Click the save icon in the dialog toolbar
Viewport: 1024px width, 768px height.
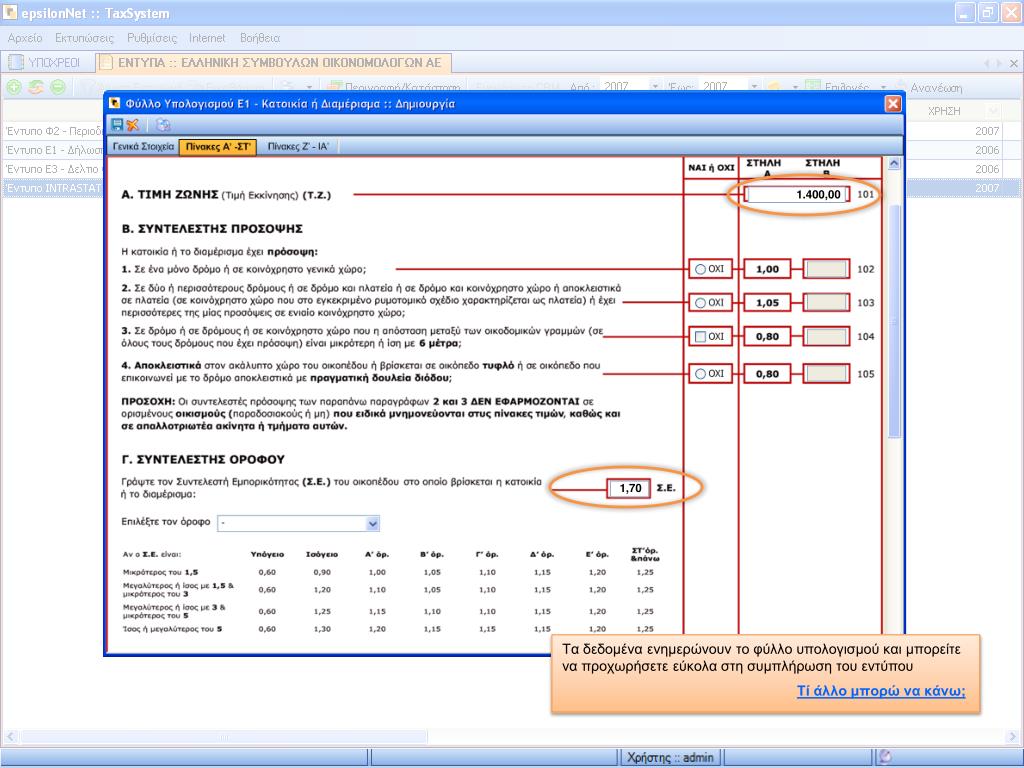click(x=117, y=125)
